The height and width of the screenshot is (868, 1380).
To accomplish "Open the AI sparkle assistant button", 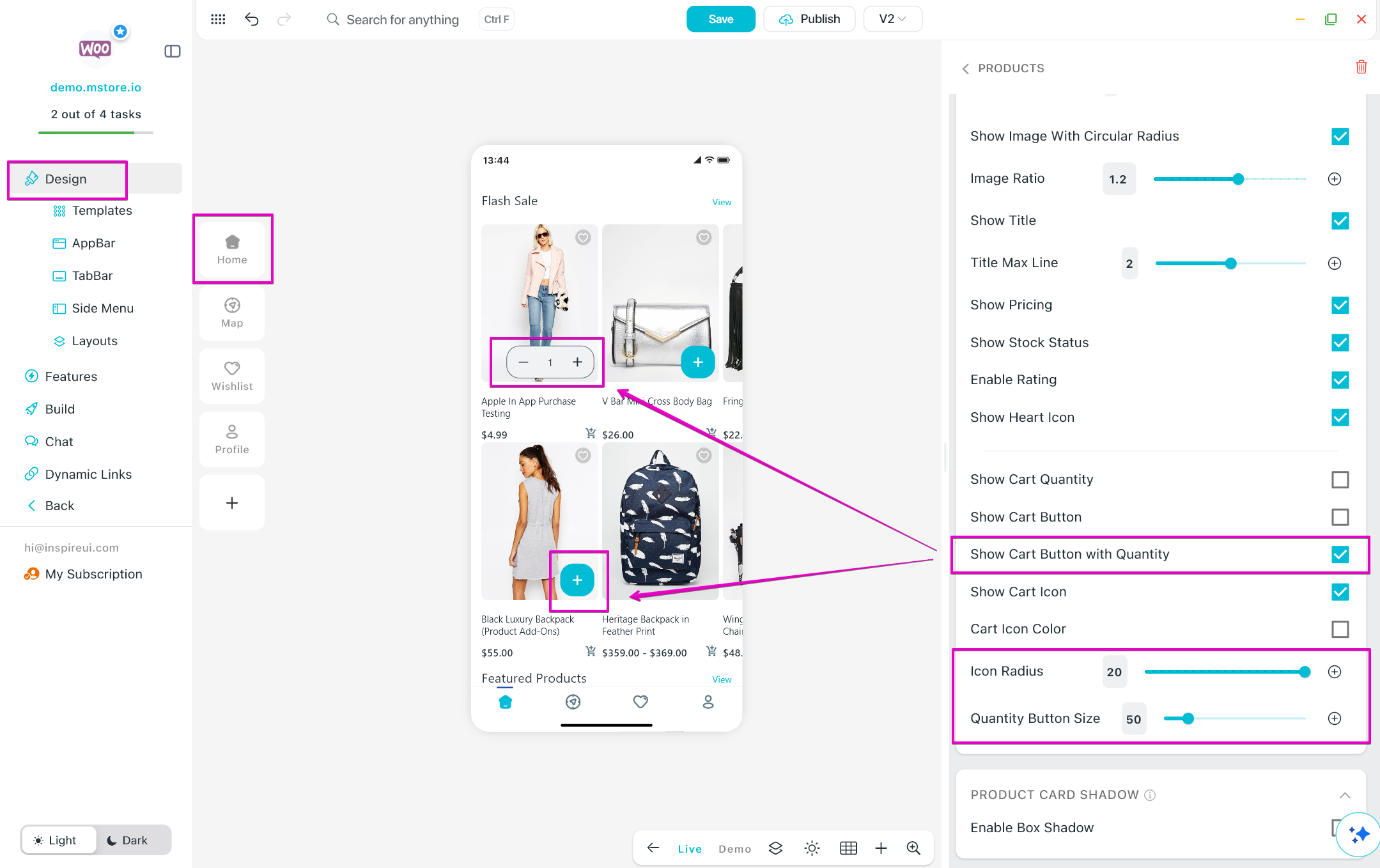I will coord(1358,833).
